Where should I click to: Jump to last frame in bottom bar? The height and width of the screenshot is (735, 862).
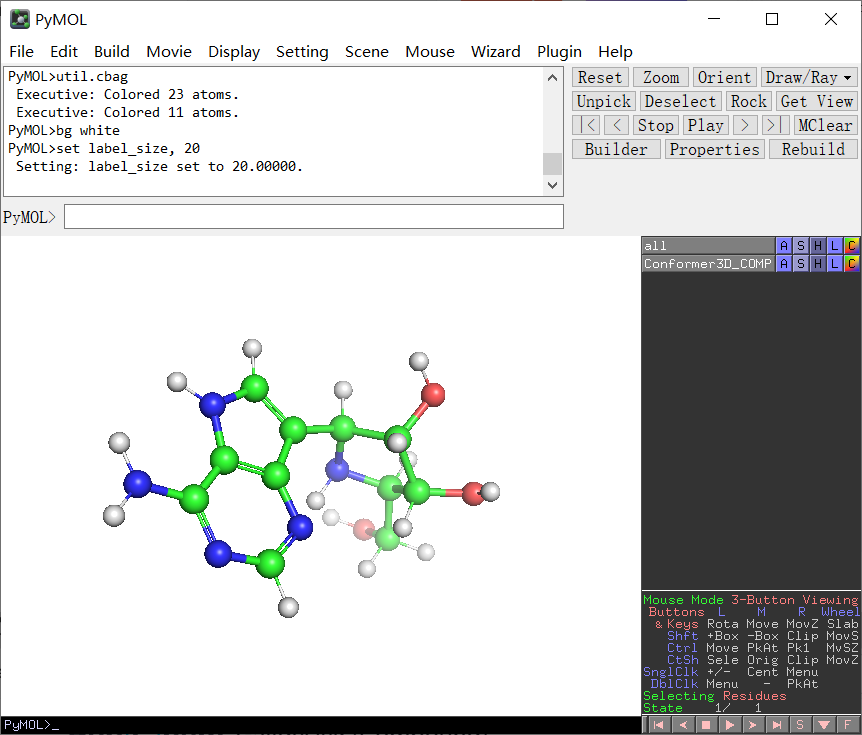pyautogui.click(x=777, y=725)
